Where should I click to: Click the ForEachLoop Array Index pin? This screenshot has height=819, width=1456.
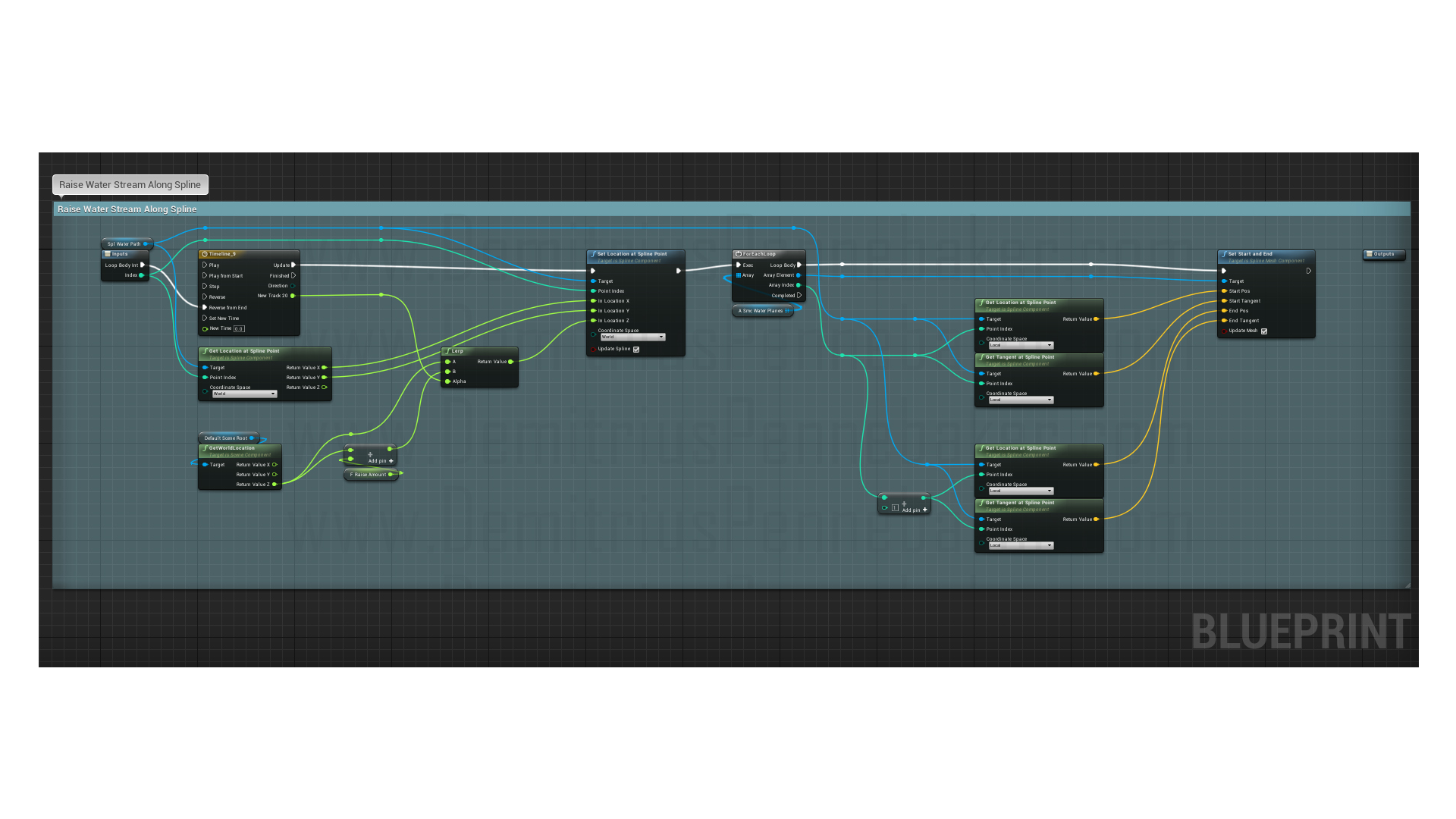[x=799, y=285]
